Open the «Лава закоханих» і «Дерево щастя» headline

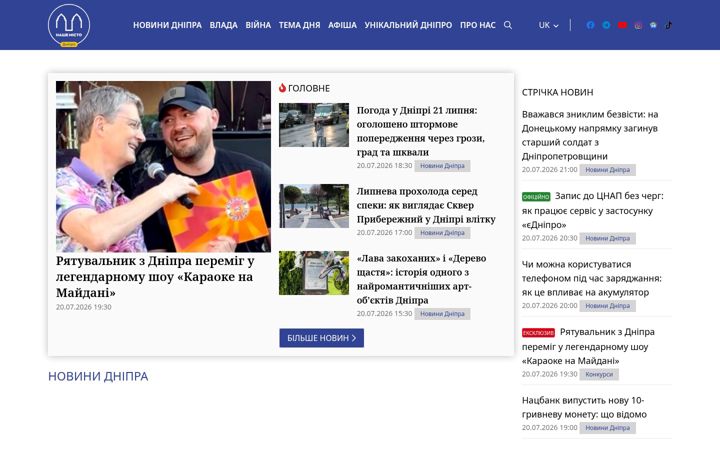pos(421,279)
